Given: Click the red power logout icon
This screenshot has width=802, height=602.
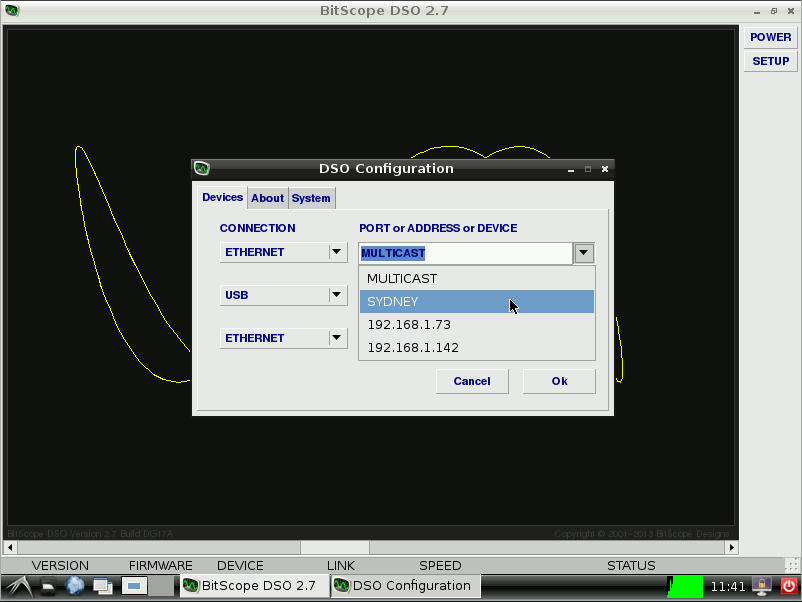Looking at the screenshot, I should click(x=789, y=586).
